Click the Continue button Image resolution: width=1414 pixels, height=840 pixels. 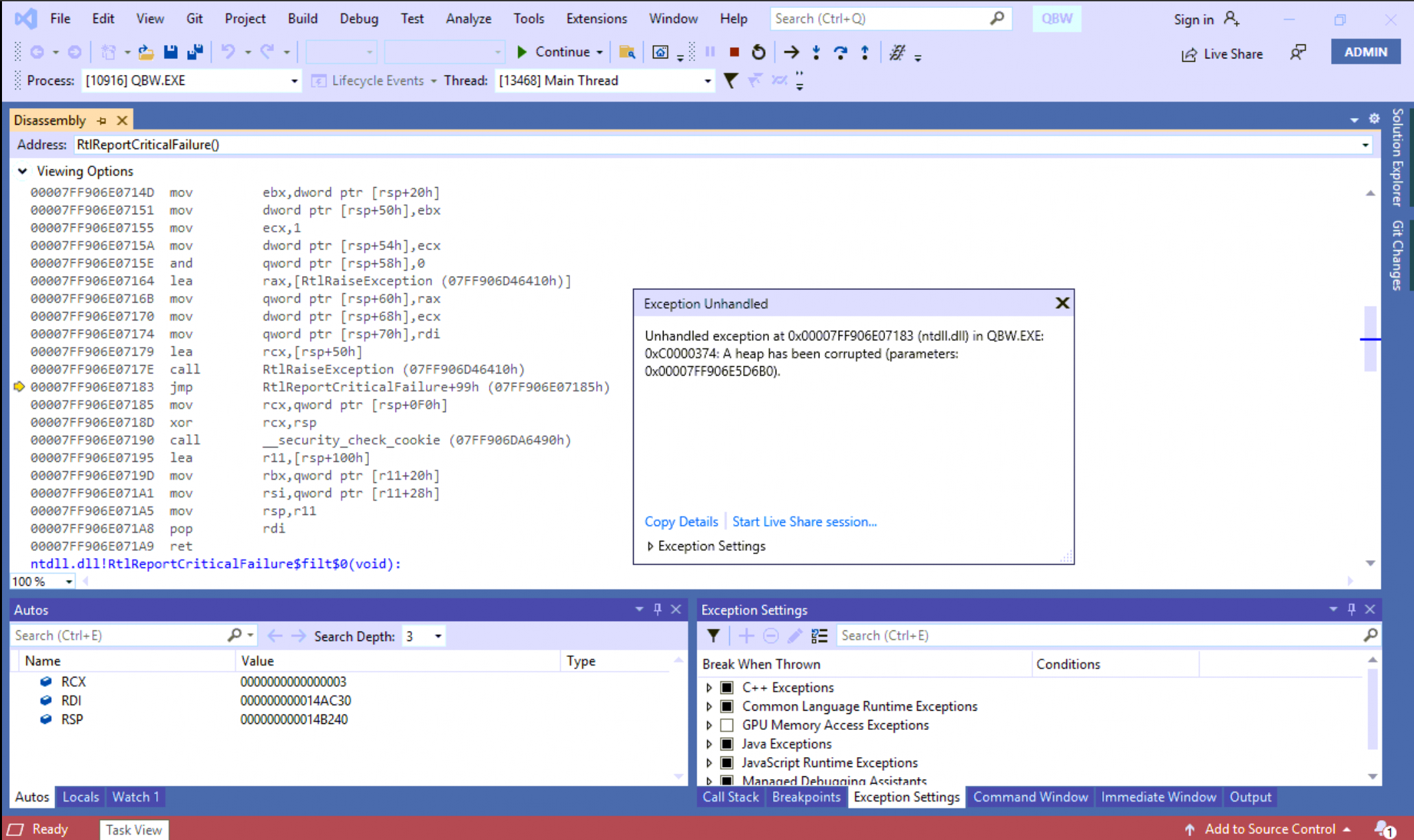coord(554,52)
